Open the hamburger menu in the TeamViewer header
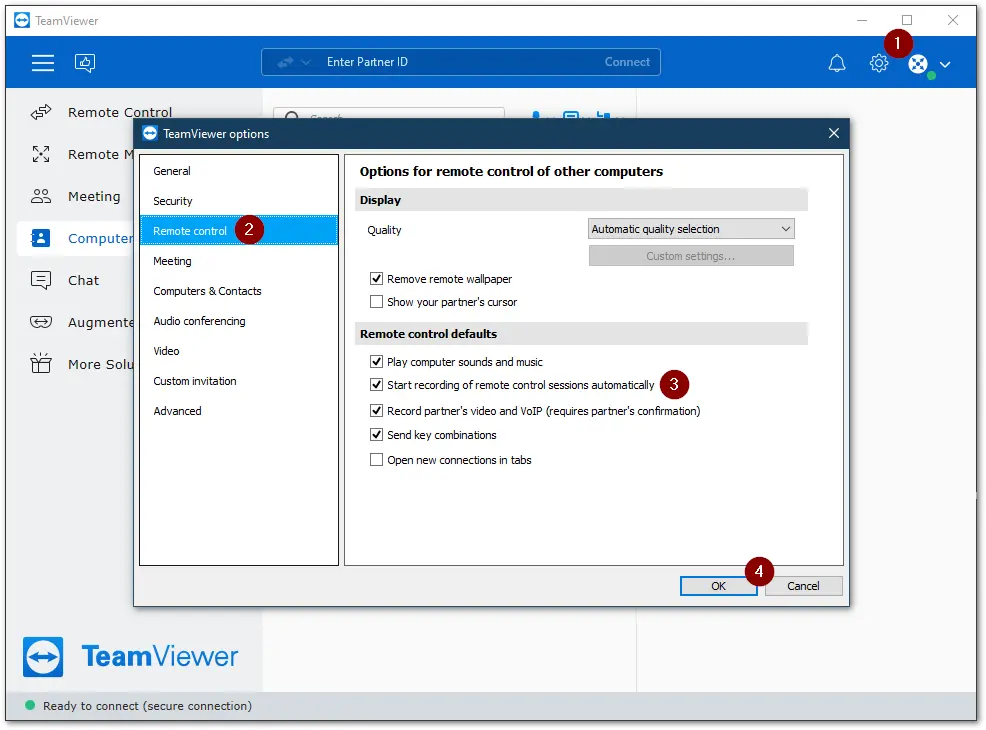986x730 pixels. pyautogui.click(x=43, y=62)
